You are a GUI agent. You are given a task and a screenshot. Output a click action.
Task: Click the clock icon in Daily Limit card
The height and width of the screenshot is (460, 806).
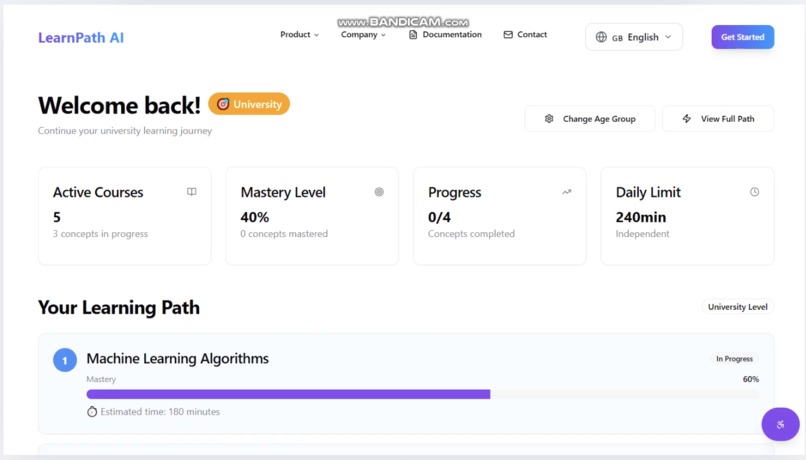[x=754, y=192]
